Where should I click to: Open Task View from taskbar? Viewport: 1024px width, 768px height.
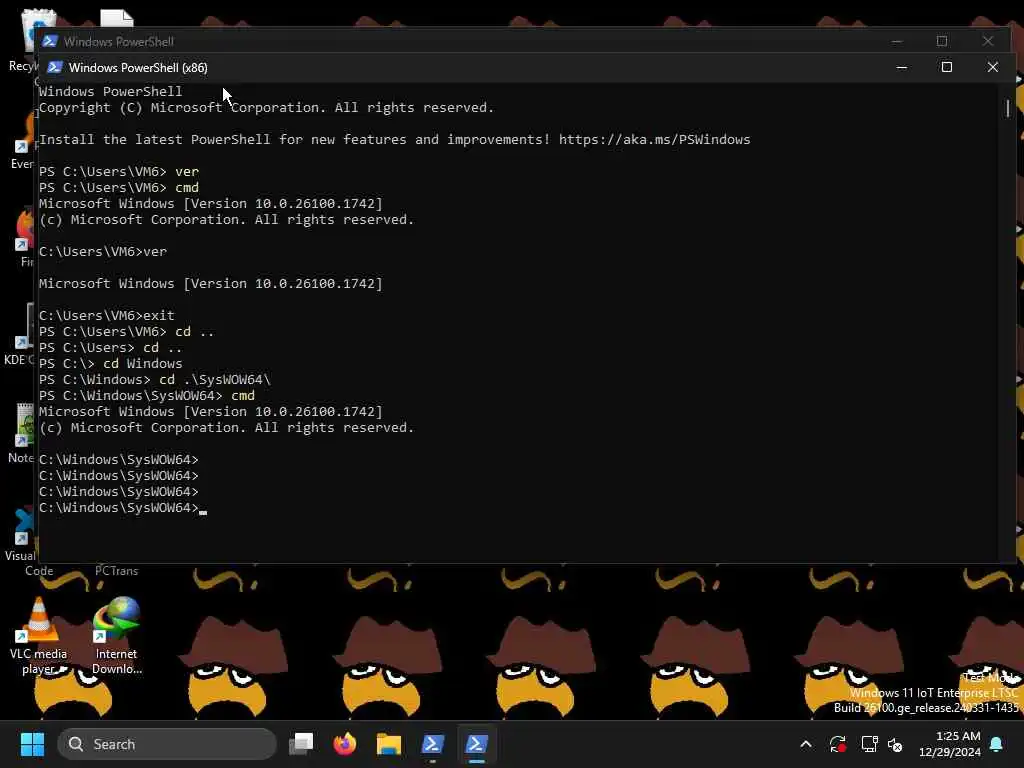302,744
